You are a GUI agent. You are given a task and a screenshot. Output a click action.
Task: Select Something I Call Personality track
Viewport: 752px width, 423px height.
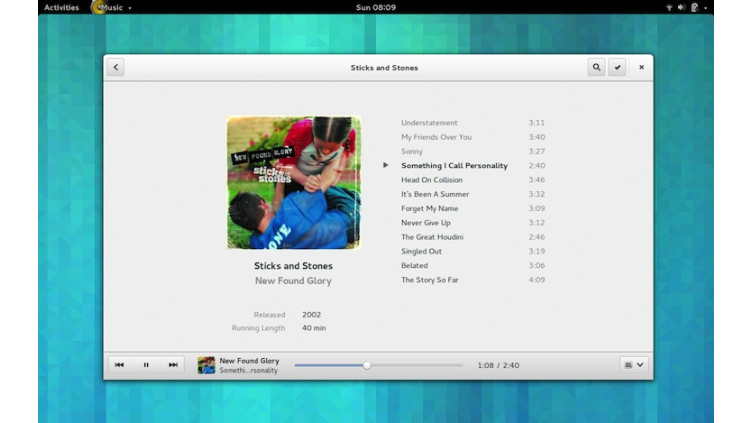tap(454, 165)
